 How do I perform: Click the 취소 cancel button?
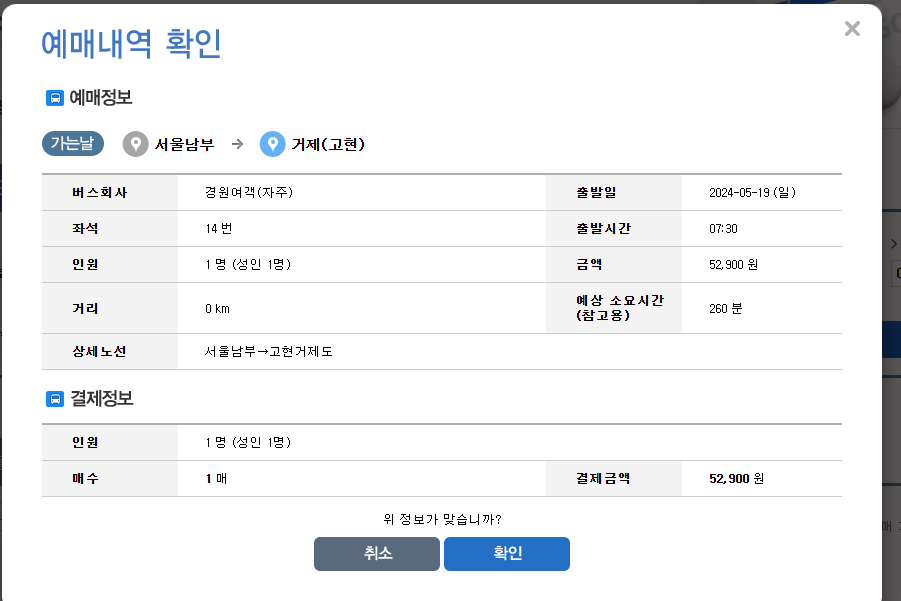[x=377, y=554]
